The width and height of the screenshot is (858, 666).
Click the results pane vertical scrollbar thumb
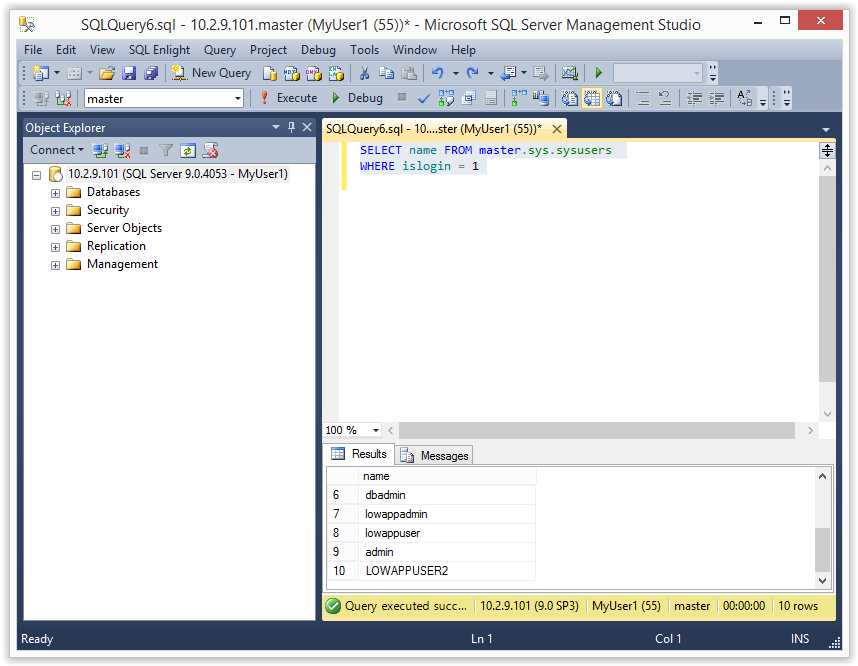pos(822,549)
